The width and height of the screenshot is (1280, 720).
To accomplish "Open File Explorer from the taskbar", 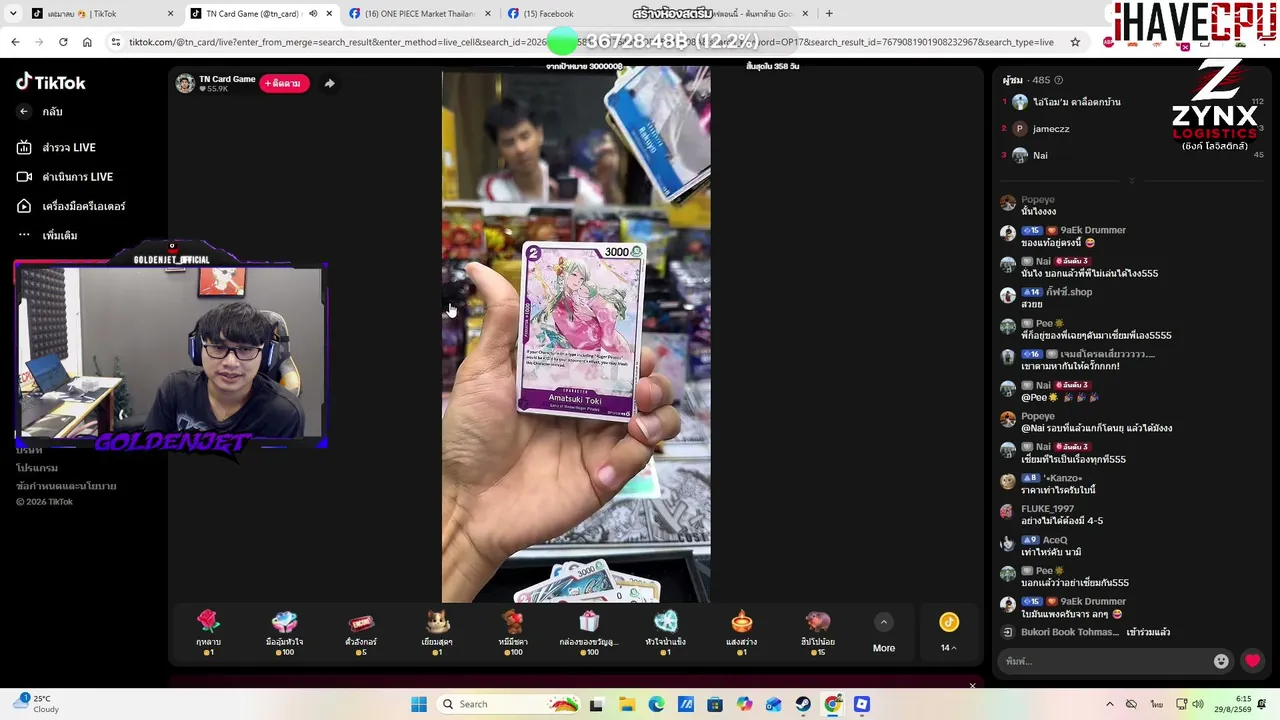I will pos(627,704).
